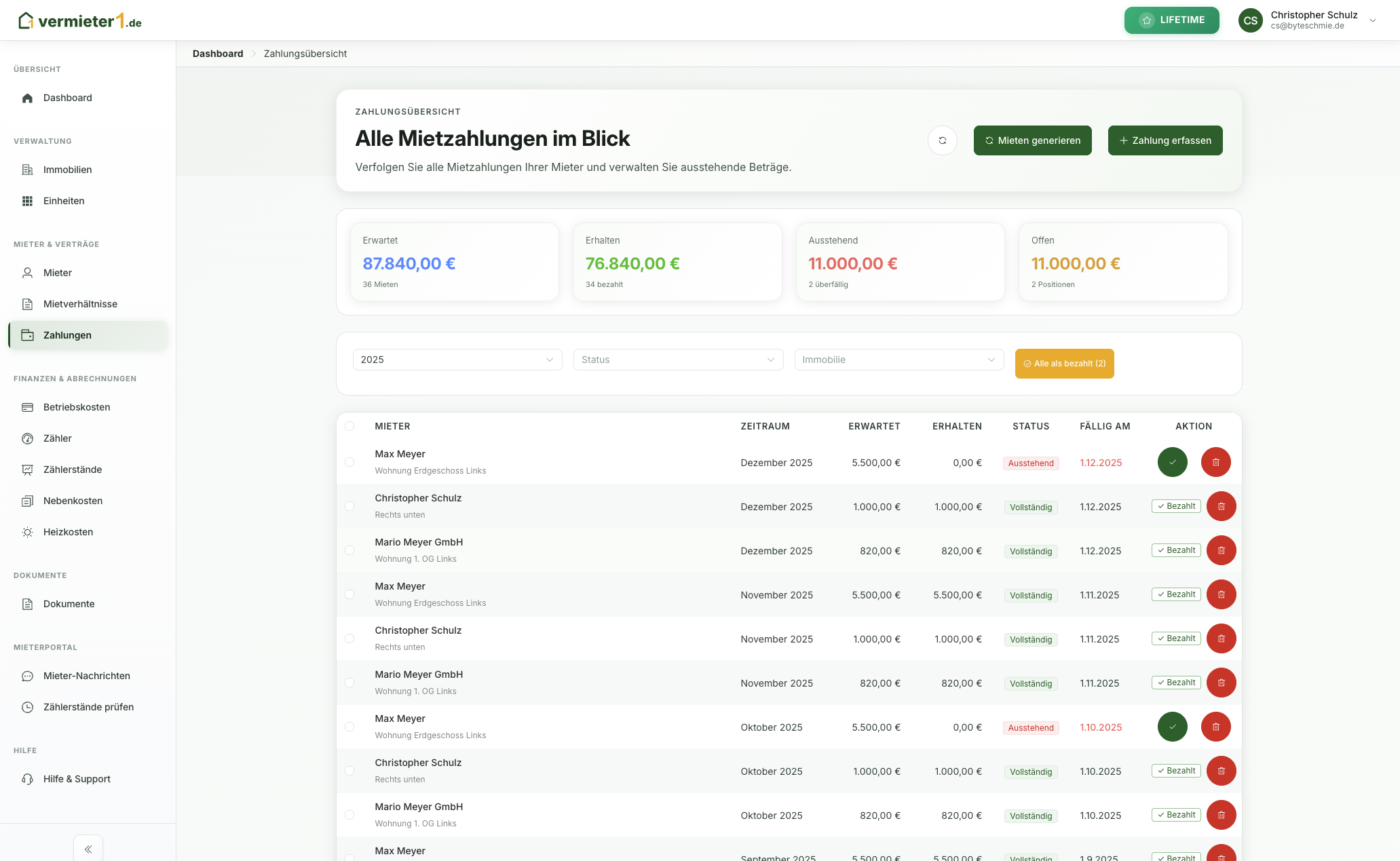The height and width of the screenshot is (861, 1400).
Task: Delete Christopher Schulz's Dezember 2025 payment
Action: tap(1221, 507)
